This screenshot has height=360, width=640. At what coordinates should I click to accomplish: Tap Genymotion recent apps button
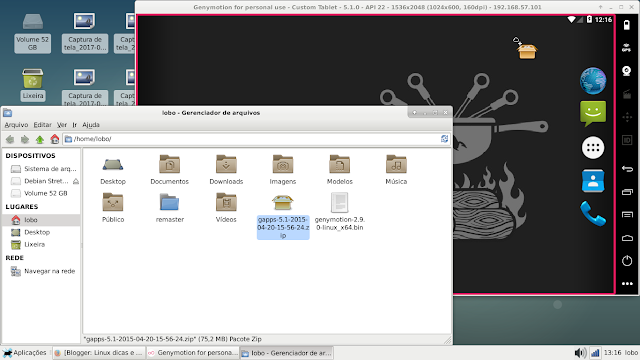627,192
